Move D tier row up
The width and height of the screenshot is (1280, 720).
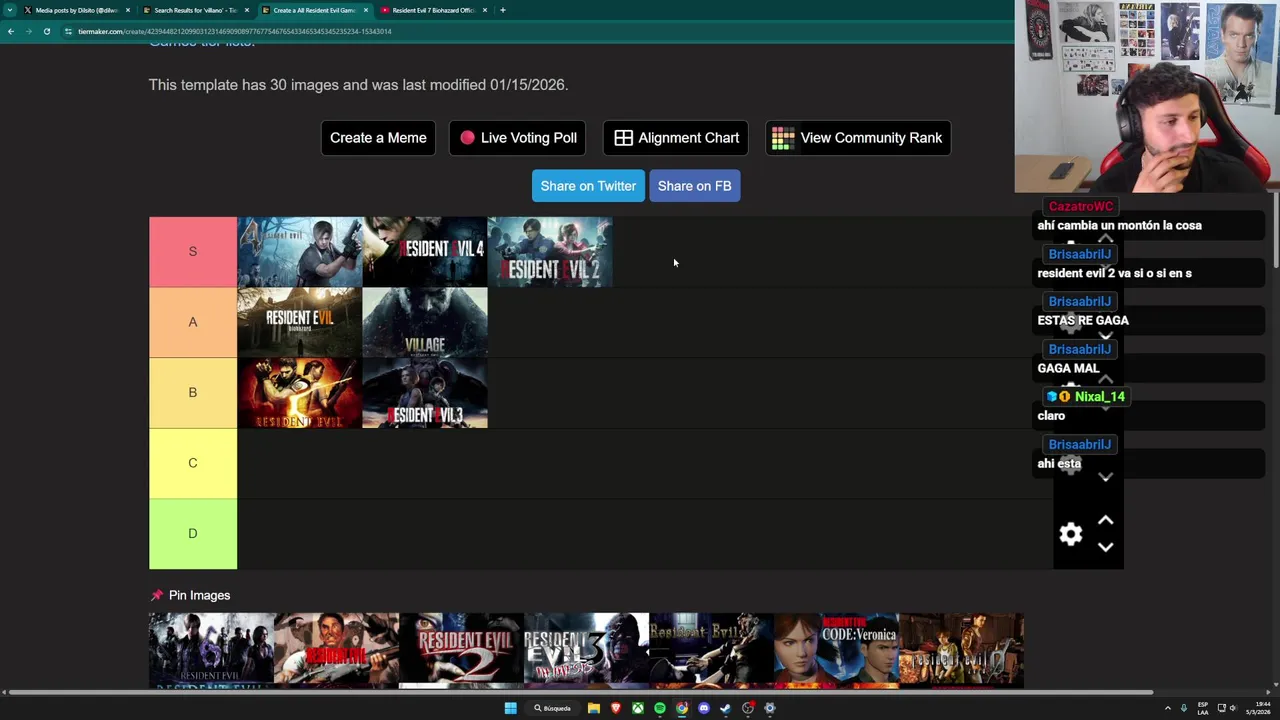point(1105,520)
